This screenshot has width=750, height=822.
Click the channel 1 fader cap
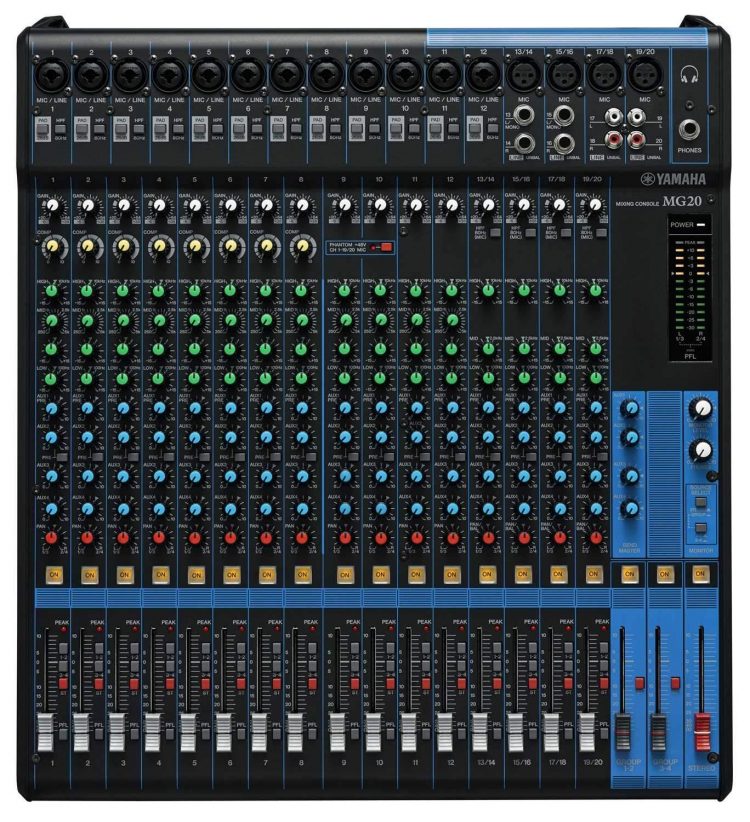coord(46,732)
